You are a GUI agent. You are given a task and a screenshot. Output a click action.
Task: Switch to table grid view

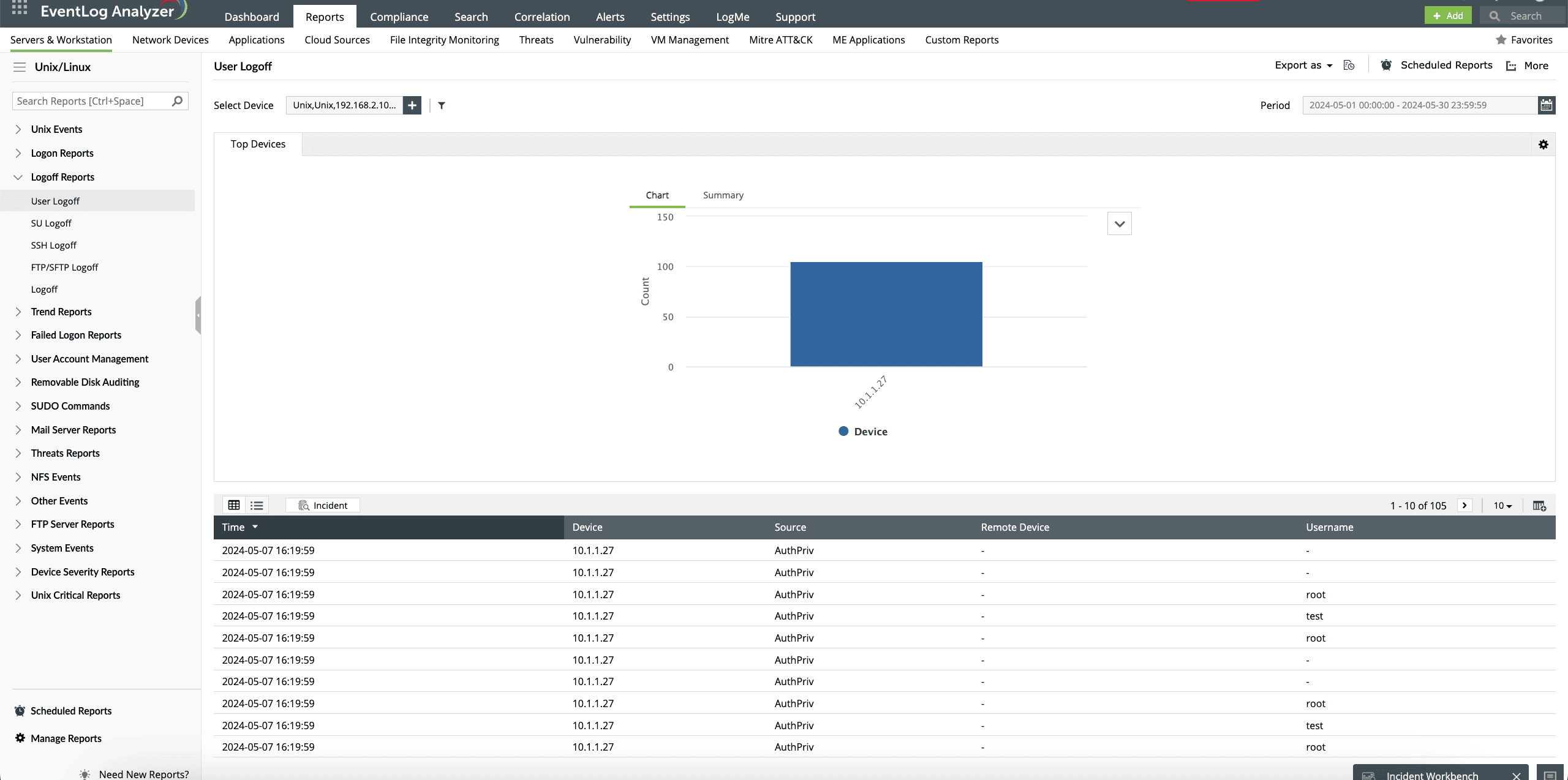234,505
